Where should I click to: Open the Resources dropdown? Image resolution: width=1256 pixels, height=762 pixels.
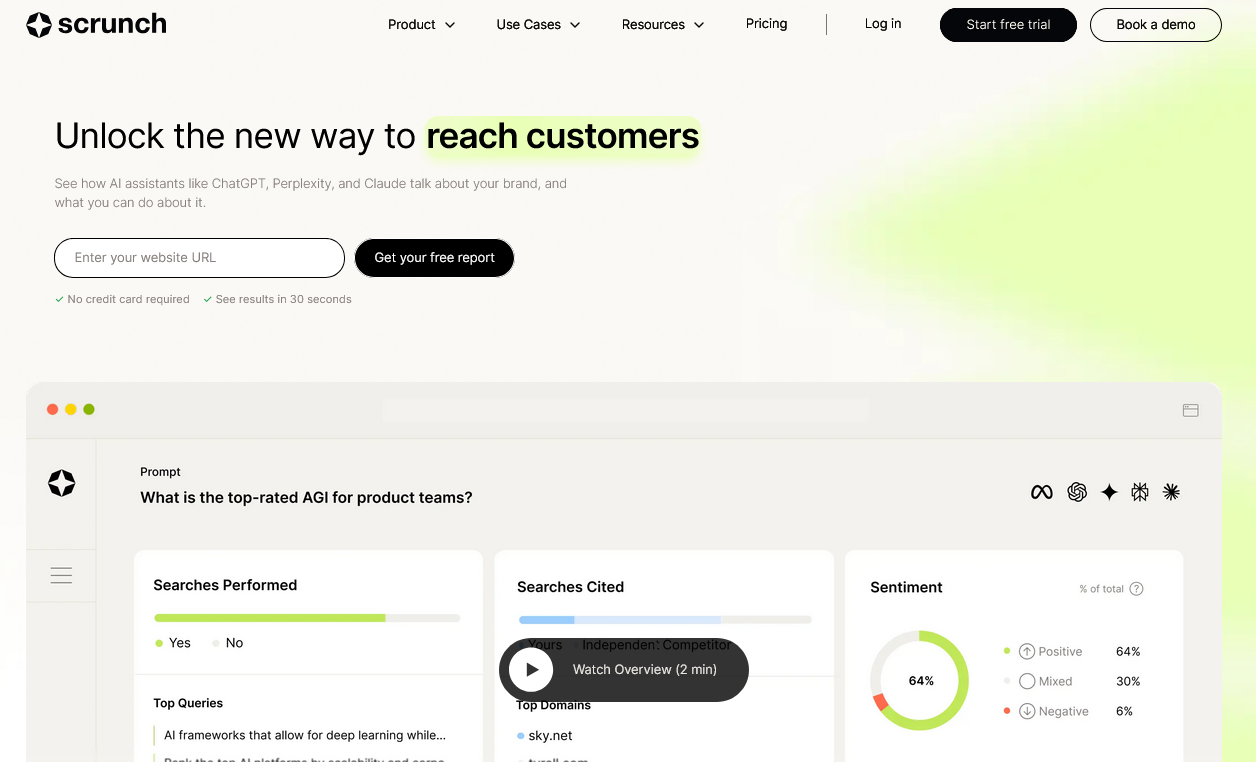(662, 24)
